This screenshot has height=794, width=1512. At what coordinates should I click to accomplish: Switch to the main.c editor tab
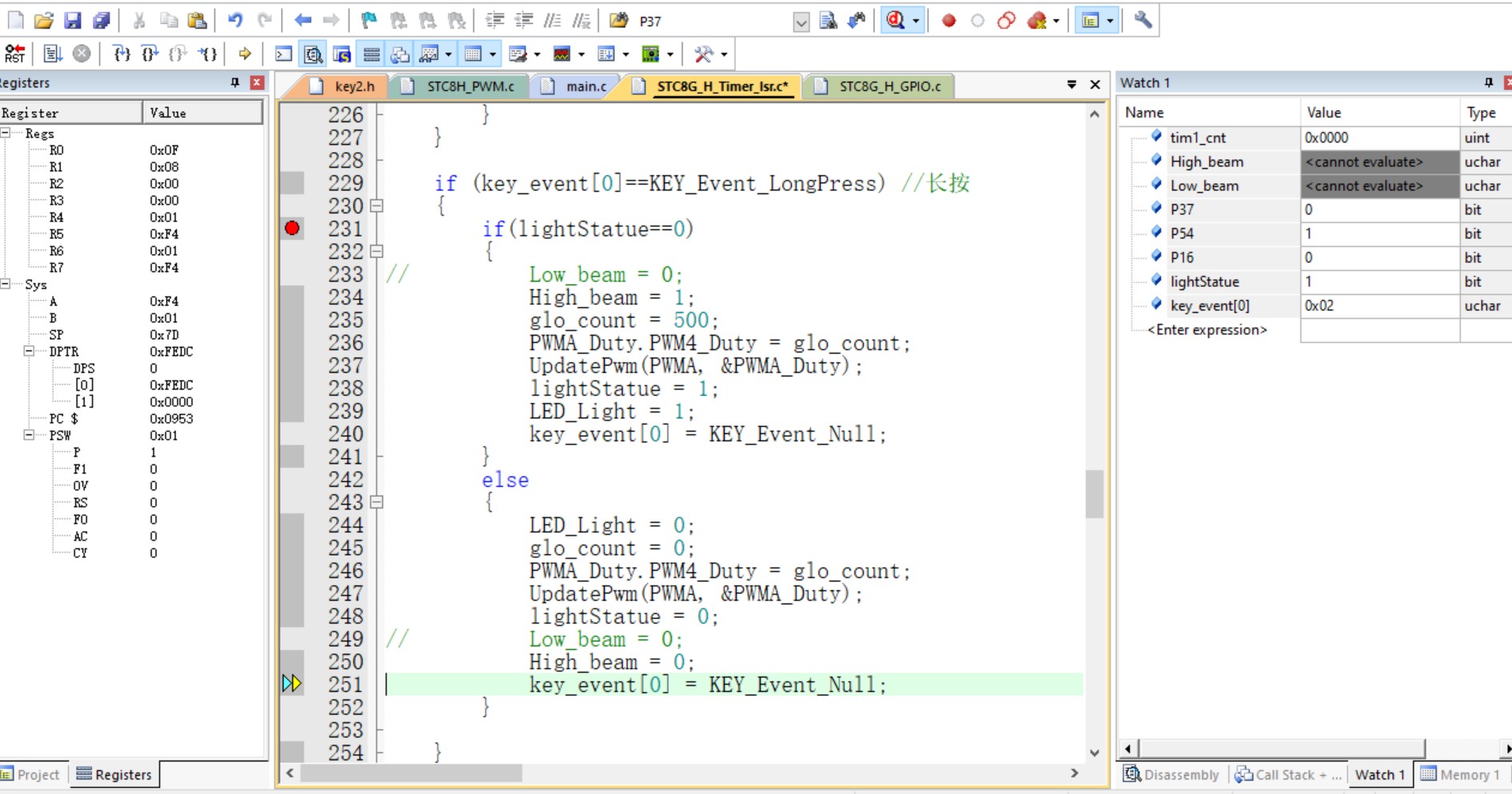click(x=586, y=86)
